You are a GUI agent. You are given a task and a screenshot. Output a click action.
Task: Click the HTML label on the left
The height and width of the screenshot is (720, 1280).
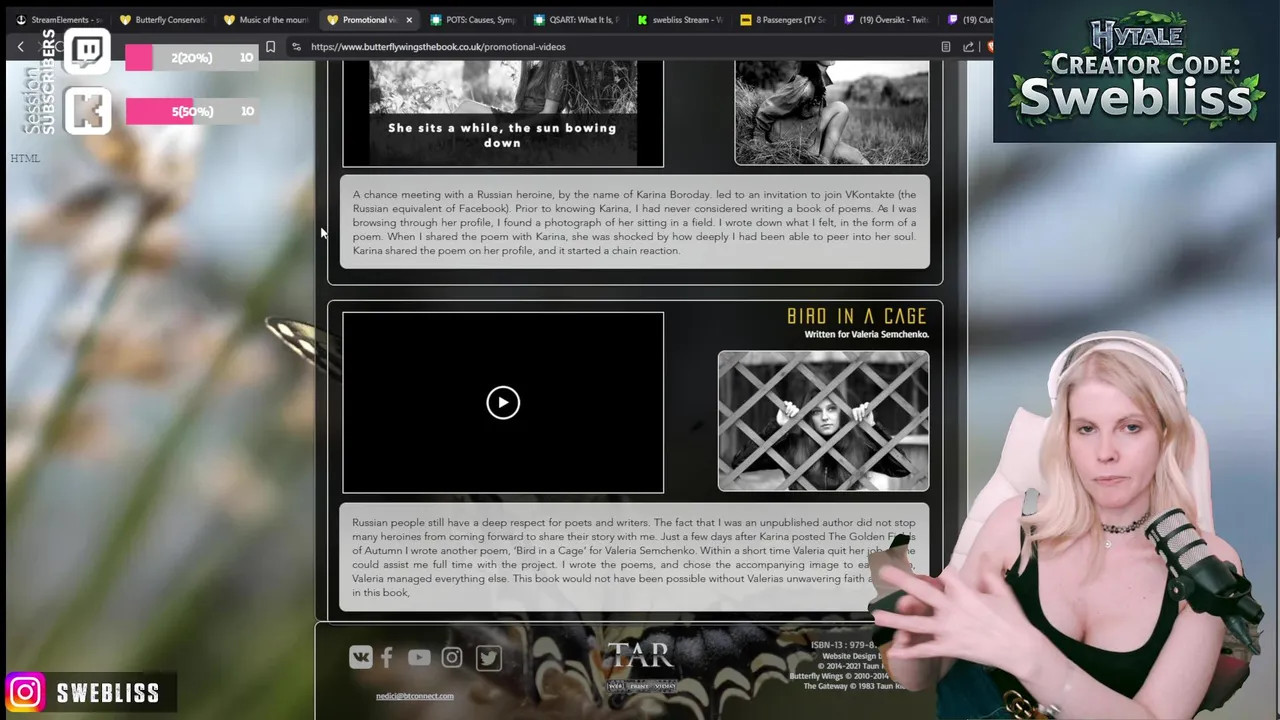click(25, 158)
